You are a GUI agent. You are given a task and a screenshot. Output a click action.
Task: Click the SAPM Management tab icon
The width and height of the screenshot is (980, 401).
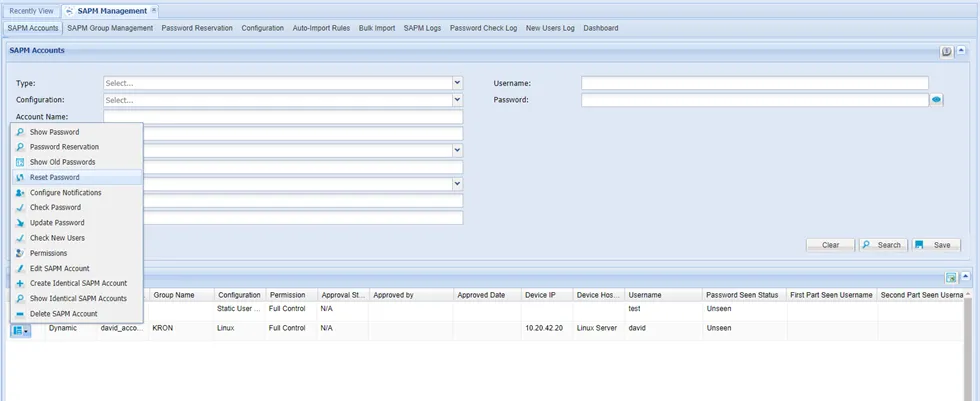coord(69,11)
